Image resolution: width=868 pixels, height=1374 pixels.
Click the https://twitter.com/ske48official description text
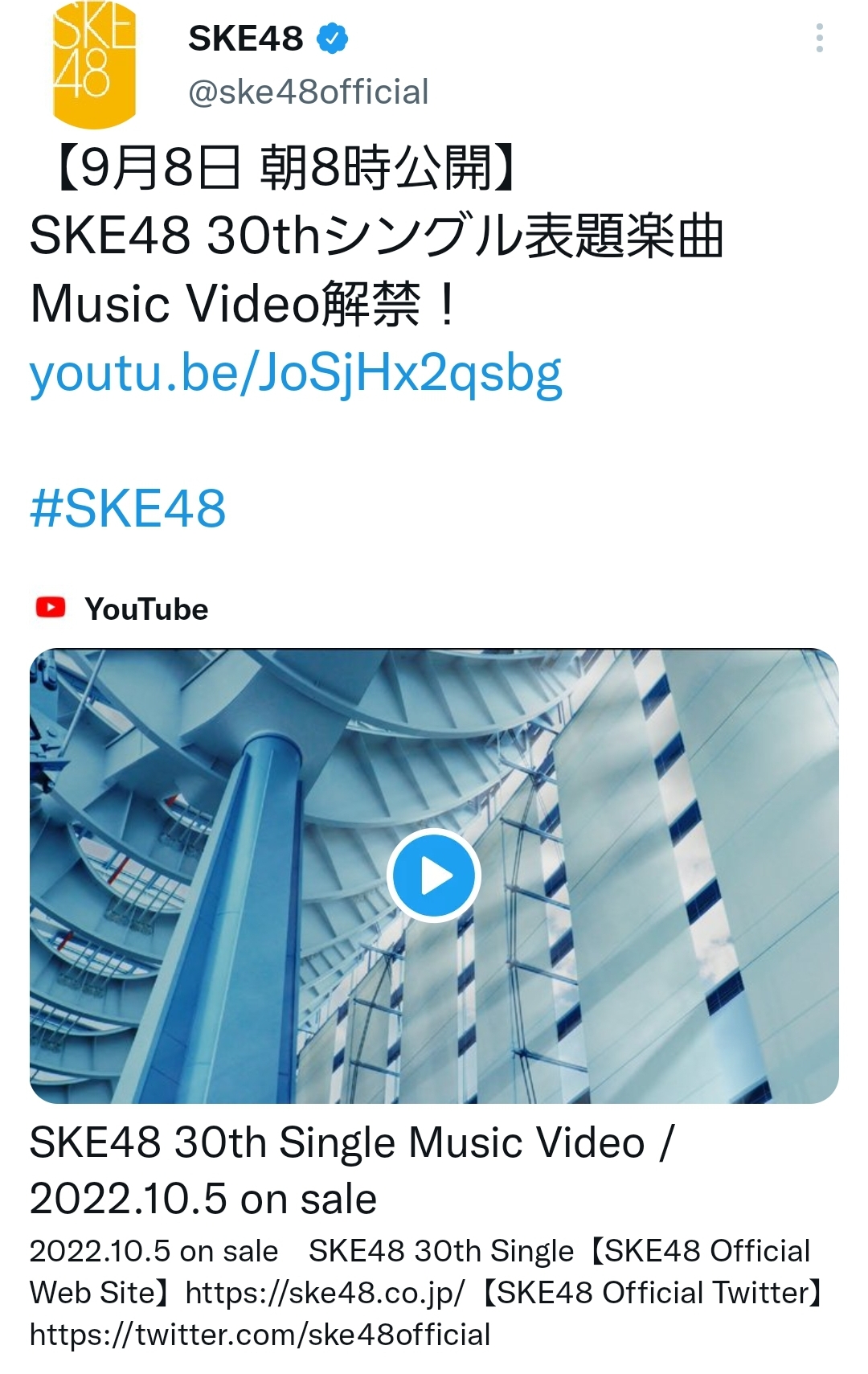click(260, 1335)
